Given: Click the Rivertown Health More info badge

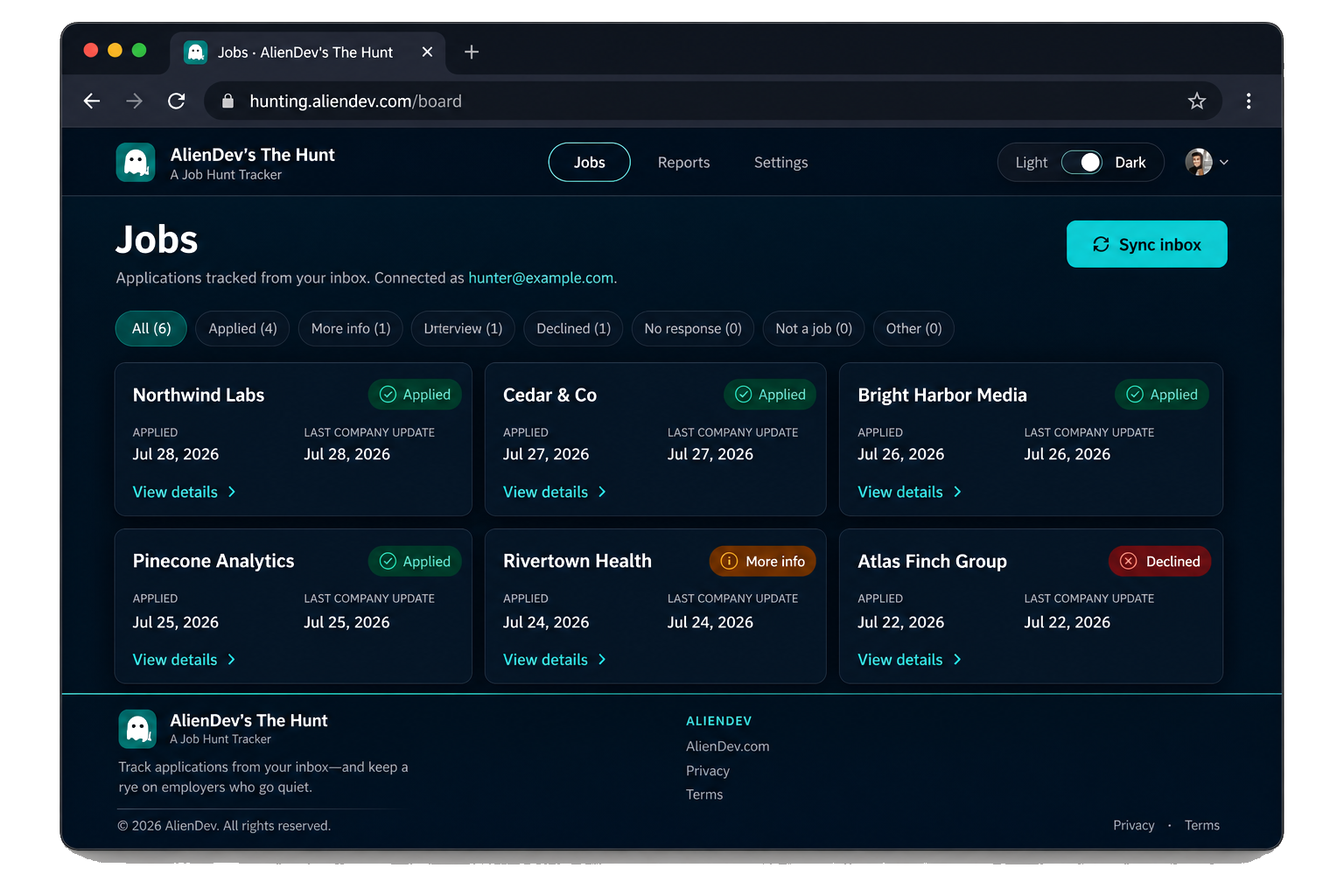Looking at the screenshot, I should (x=762, y=562).
